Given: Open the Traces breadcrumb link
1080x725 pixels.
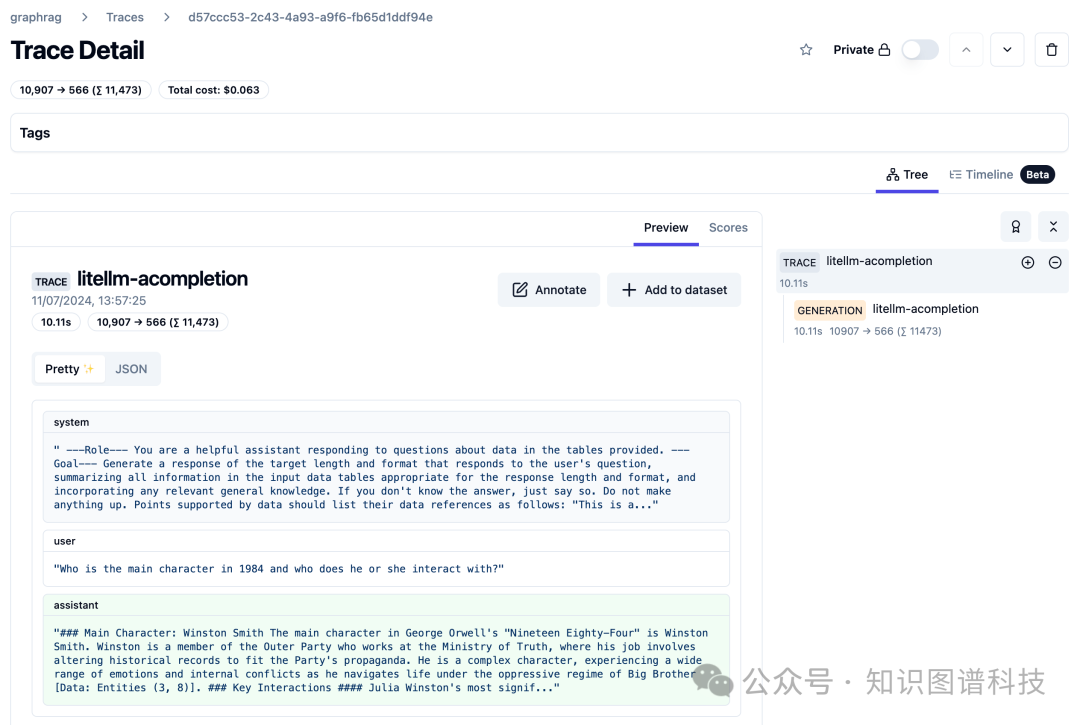Looking at the screenshot, I should coord(125,17).
